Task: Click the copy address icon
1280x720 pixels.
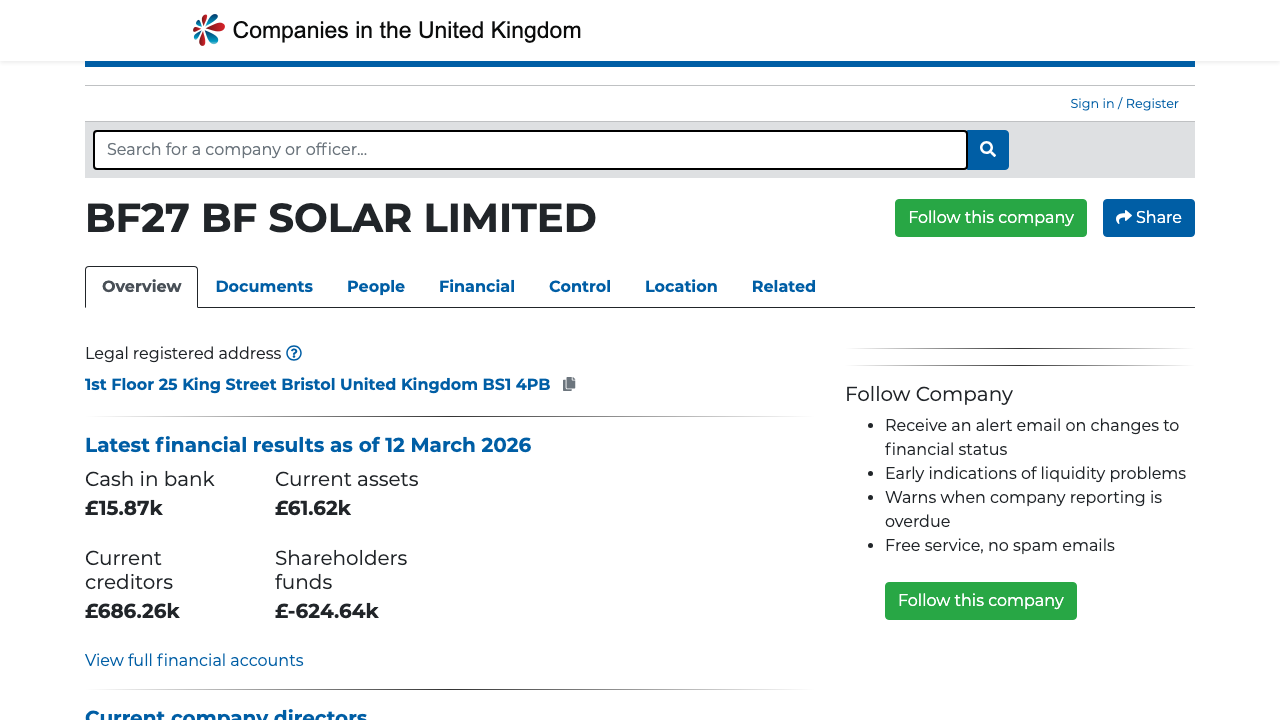Action: [x=569, y=384]
